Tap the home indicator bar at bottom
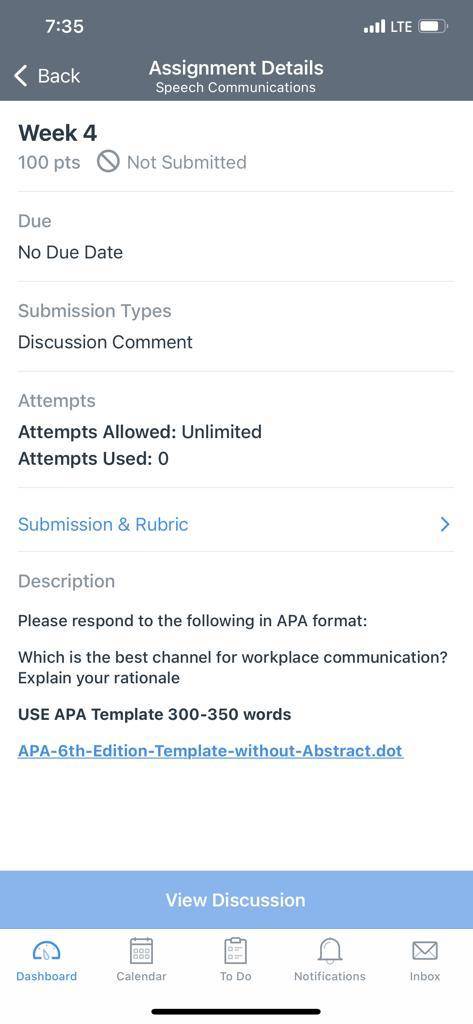 coord(236,1012)
